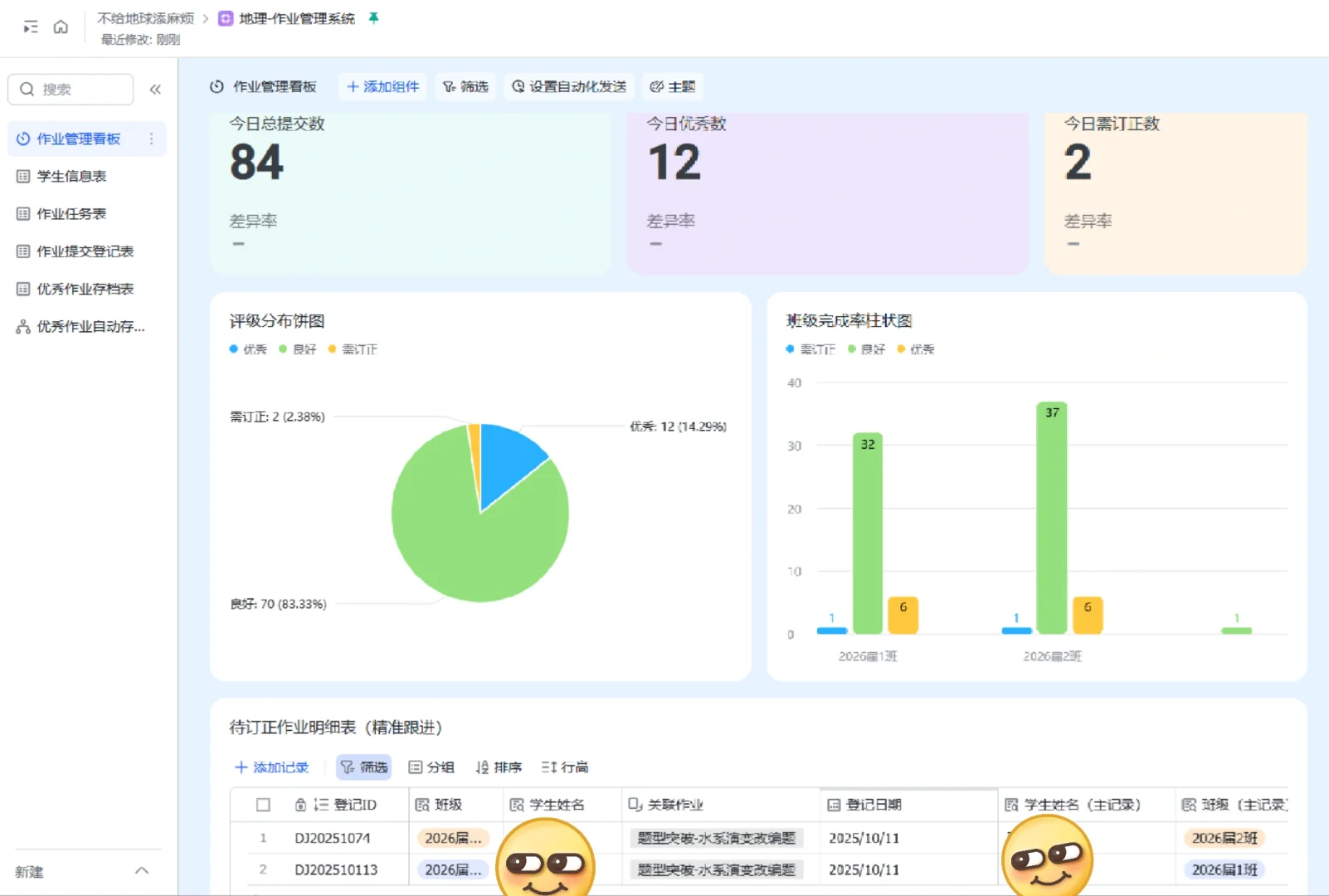
Task: Open 分组 grouping in the detail table
Action: [x=431, y=767]
